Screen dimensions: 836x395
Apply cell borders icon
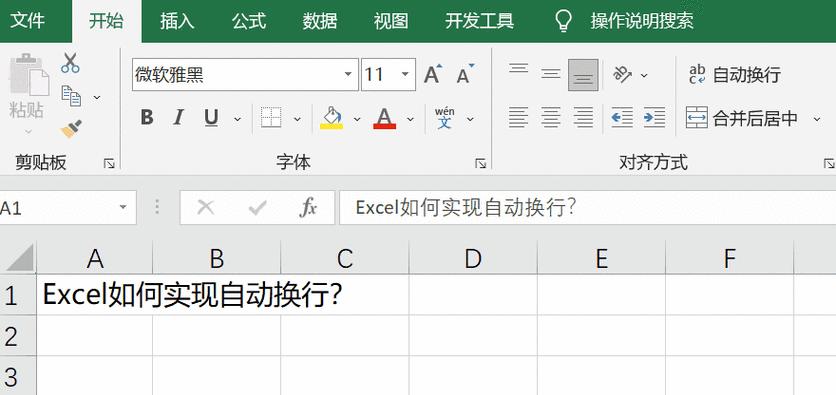click(x=271, y=117)
